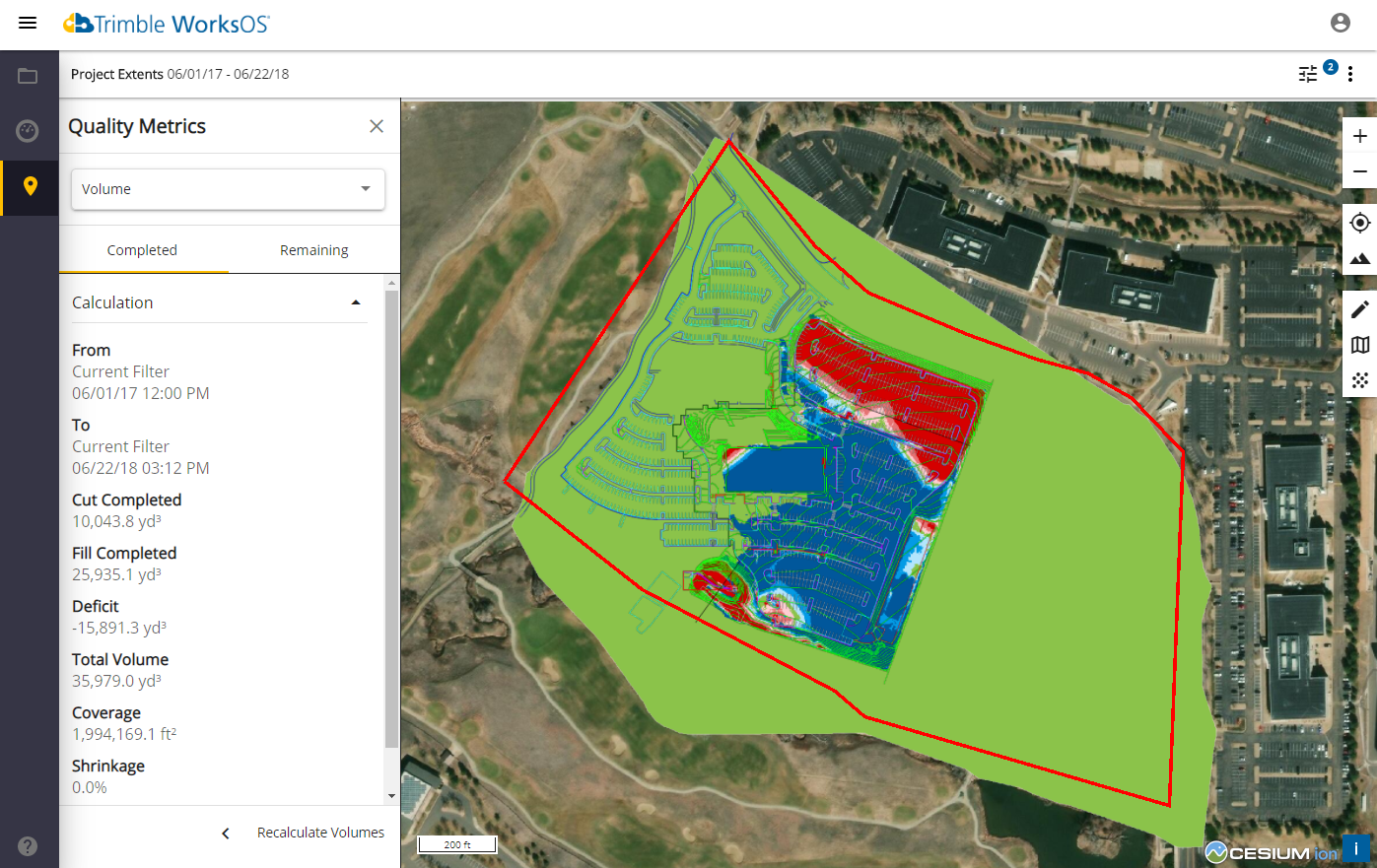1377x868 pixels.
Task: Click the panel scrollbar down arrow
Action: pos(392,796)
